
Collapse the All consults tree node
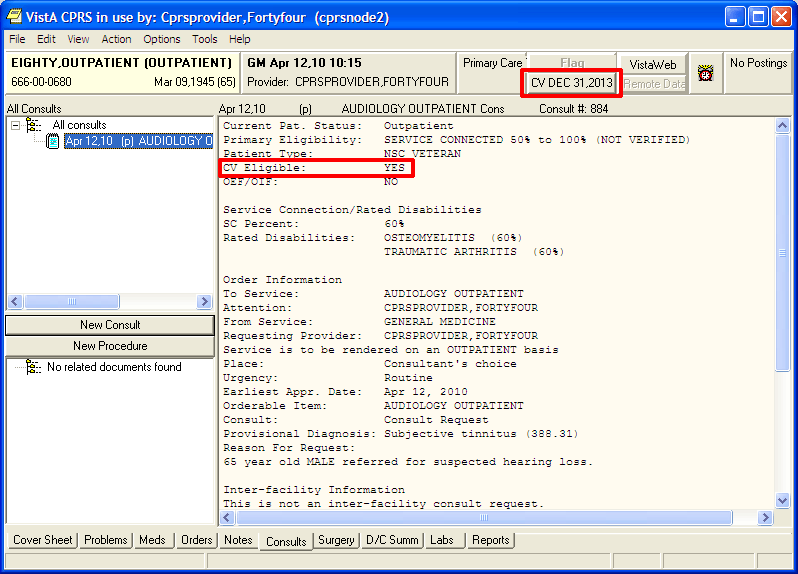(x=16, y=125)
